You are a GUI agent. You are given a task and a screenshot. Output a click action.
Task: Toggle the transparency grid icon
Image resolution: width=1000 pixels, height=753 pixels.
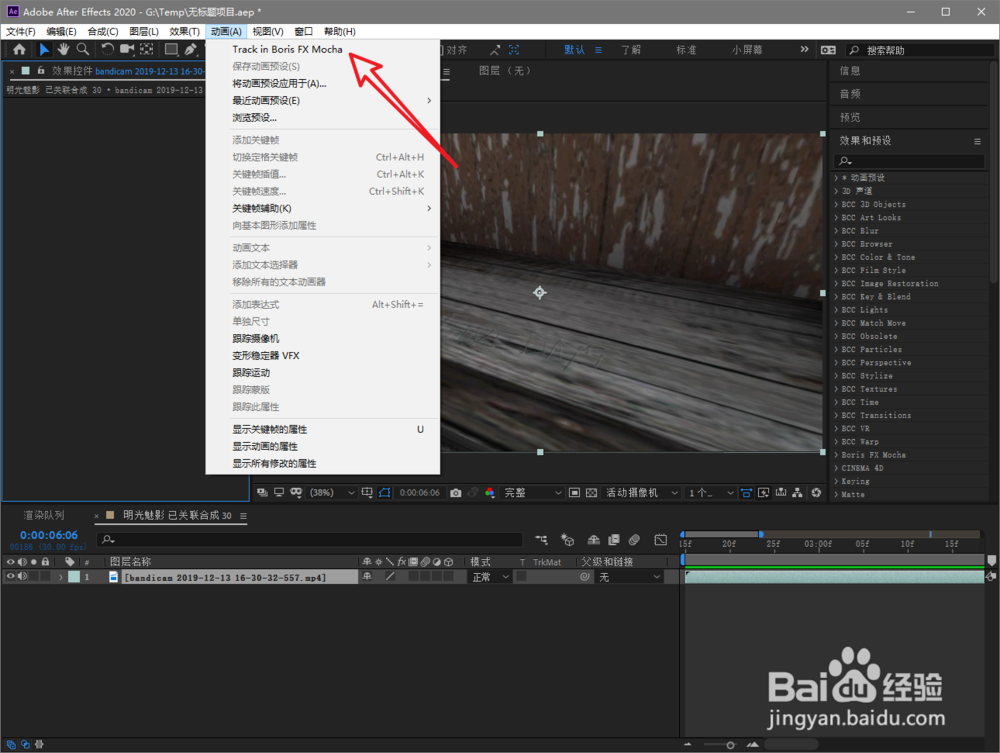[591, 493]
